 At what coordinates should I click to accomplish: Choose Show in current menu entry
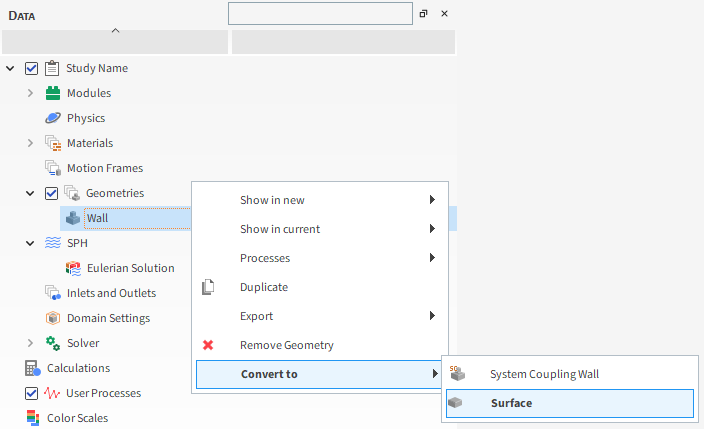320,229
